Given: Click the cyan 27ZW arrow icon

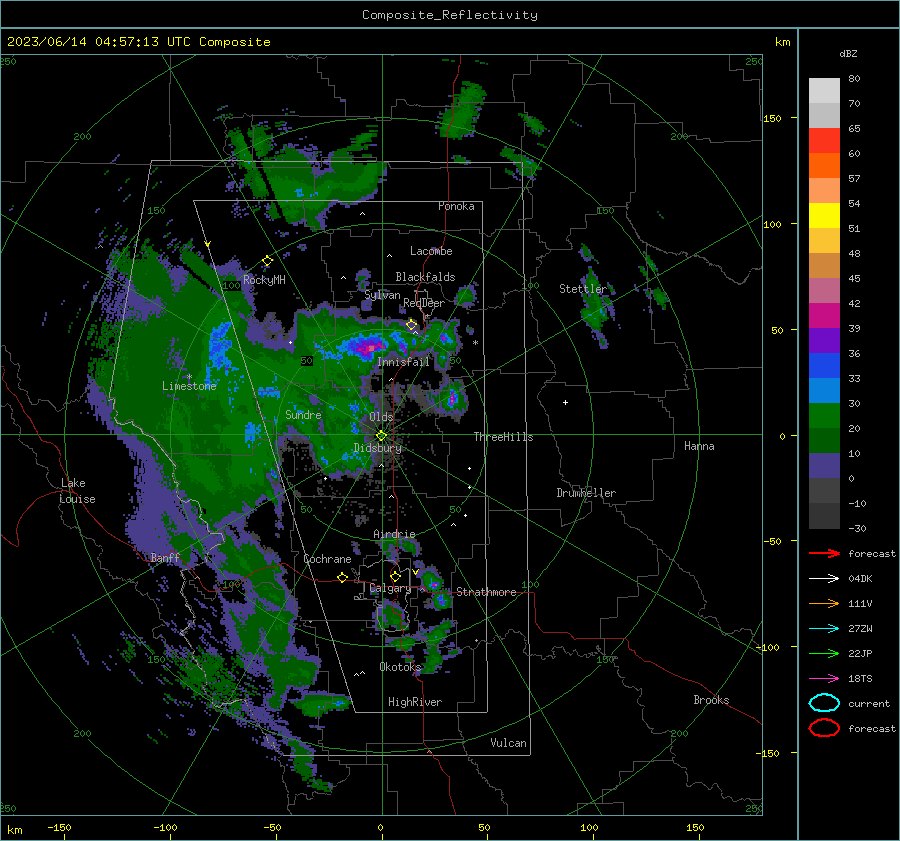Looking at the screenshot, I should 824,629.
